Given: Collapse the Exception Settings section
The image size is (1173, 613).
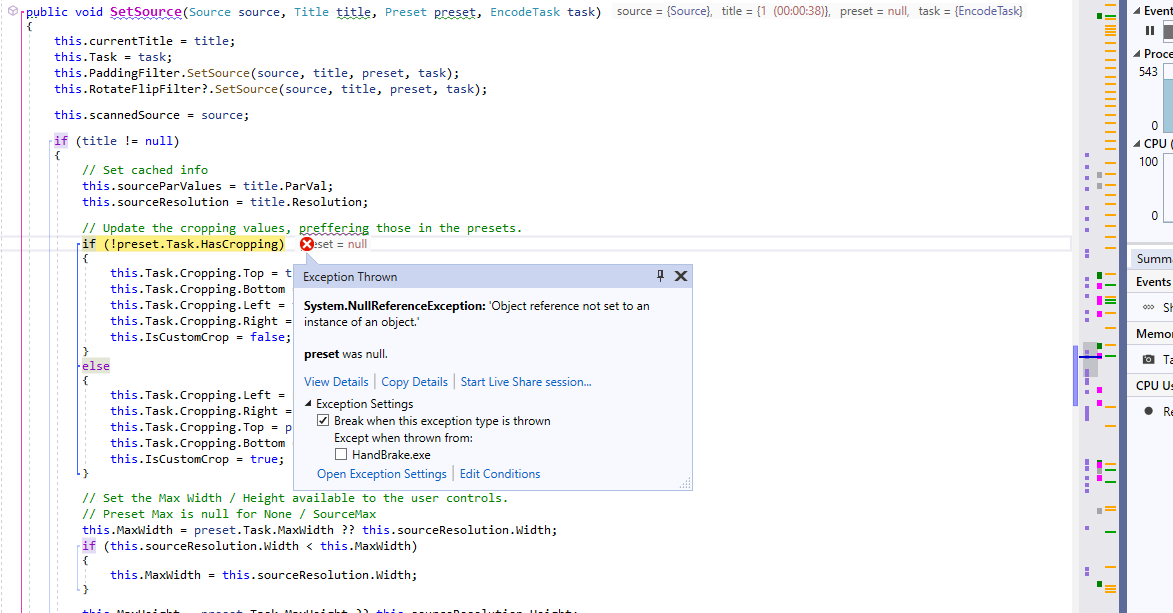Looking at the screenshot, I should tap(310, 403).
